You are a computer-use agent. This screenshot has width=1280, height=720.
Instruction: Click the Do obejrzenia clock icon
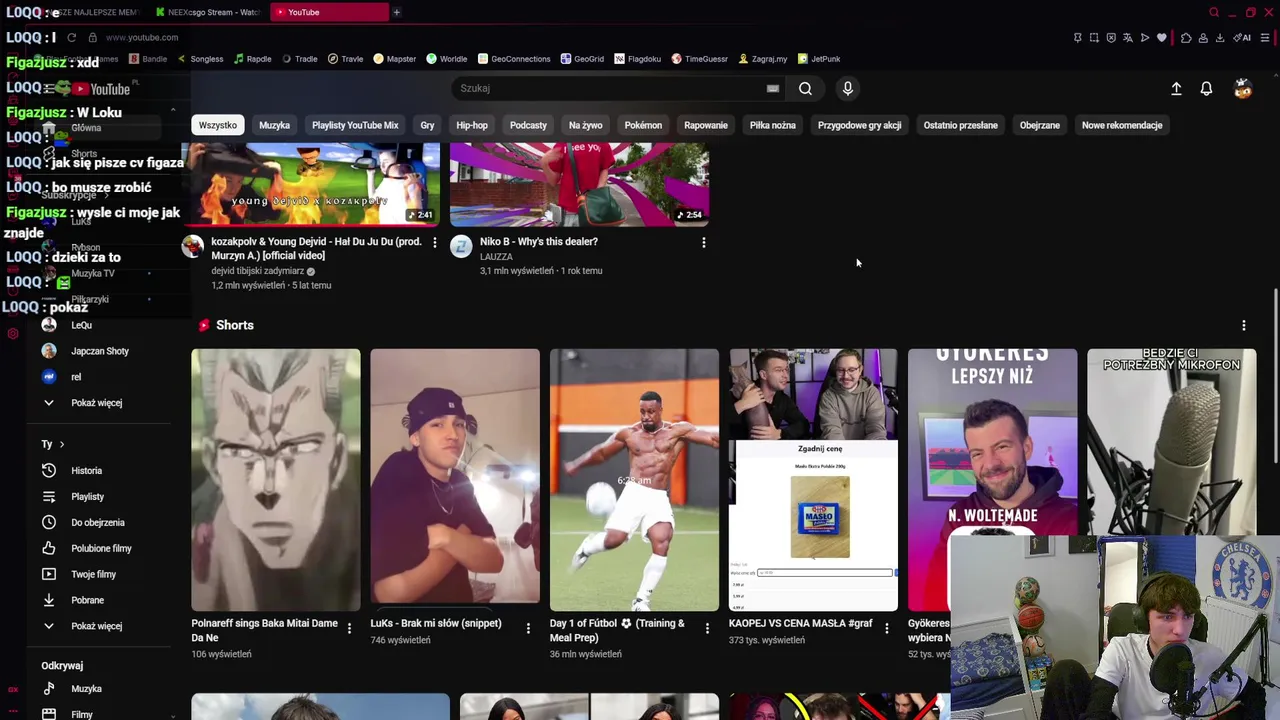pyautogui.click(x=48, y=522)
